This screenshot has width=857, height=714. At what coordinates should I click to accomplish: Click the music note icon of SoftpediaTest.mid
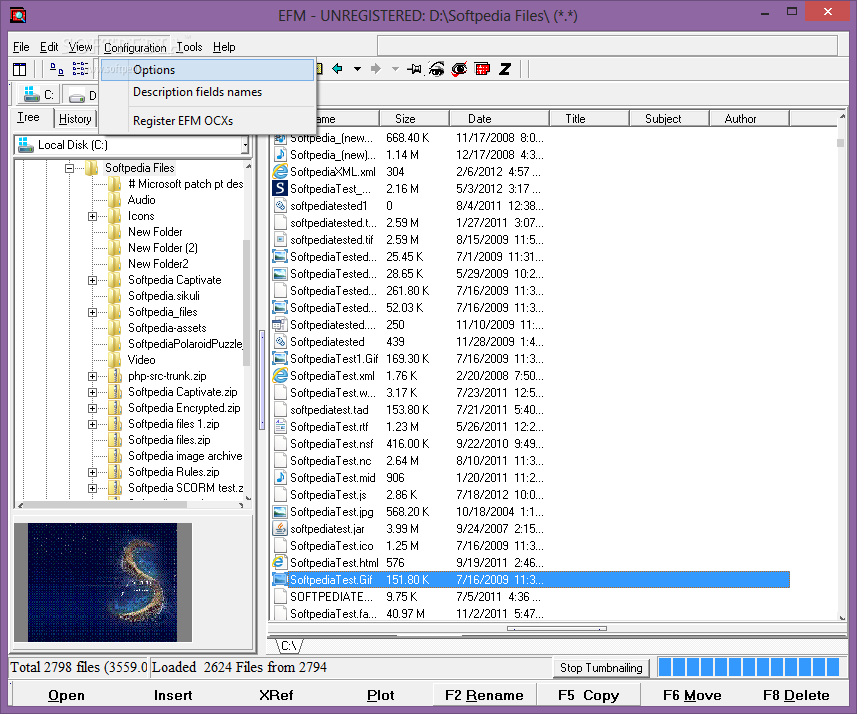pyautogui.click(x=280, y=477)
